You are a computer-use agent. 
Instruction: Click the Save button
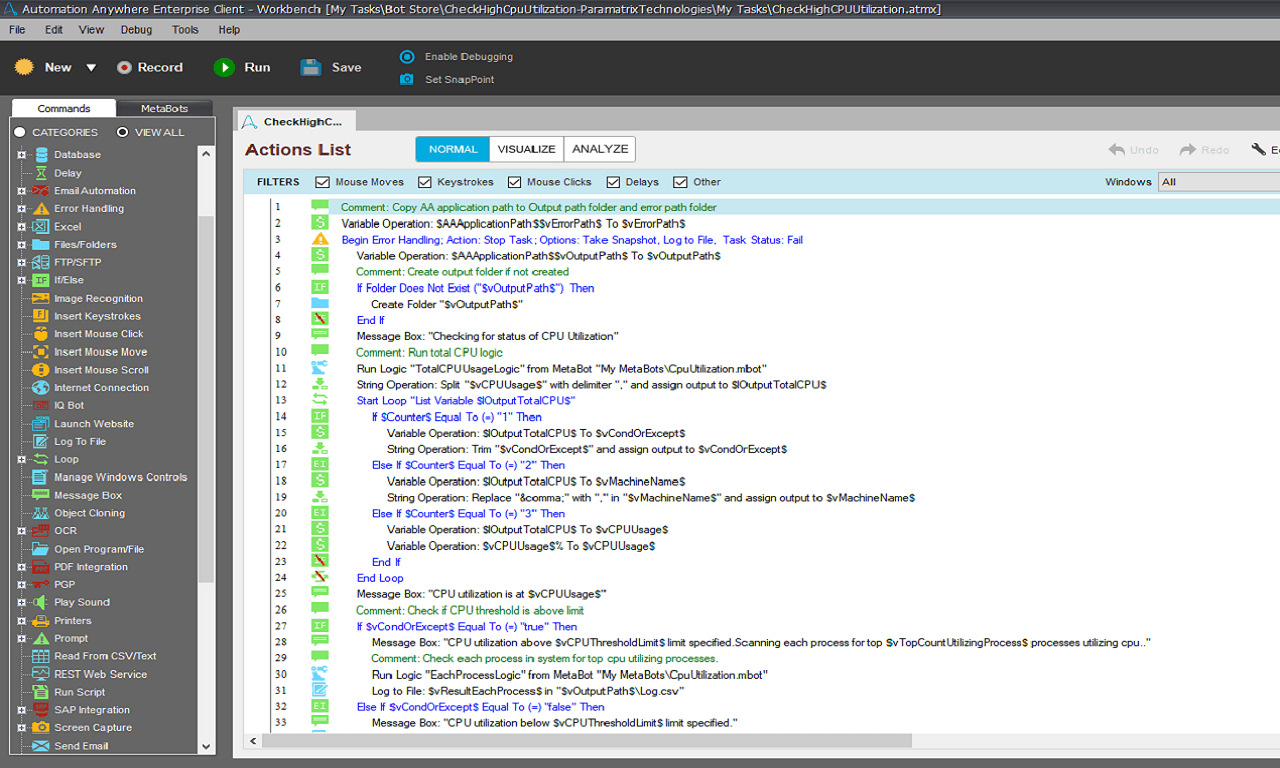(331, 68)
